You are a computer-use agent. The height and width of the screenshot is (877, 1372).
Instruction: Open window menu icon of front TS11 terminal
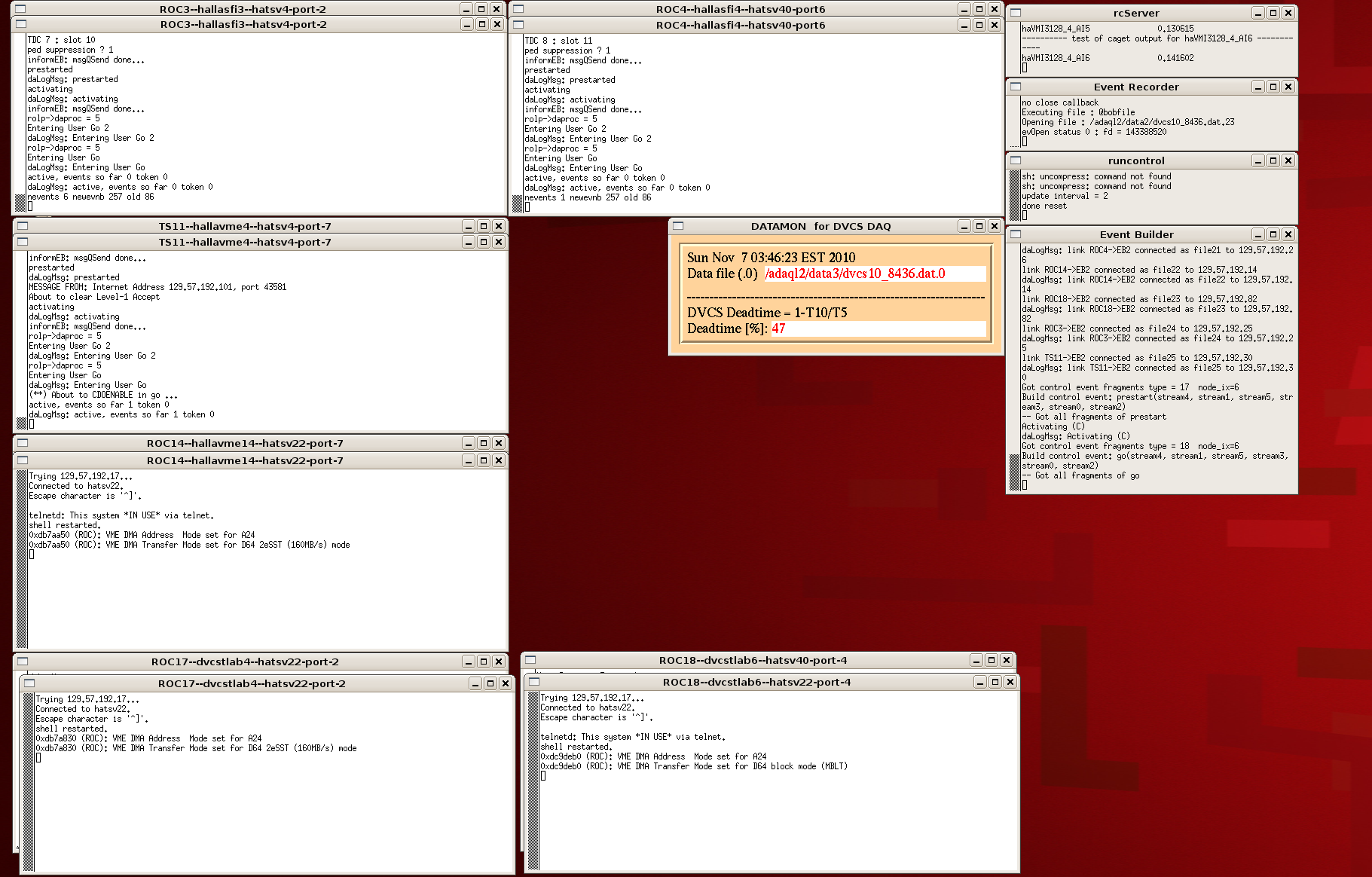pos(23,242)
